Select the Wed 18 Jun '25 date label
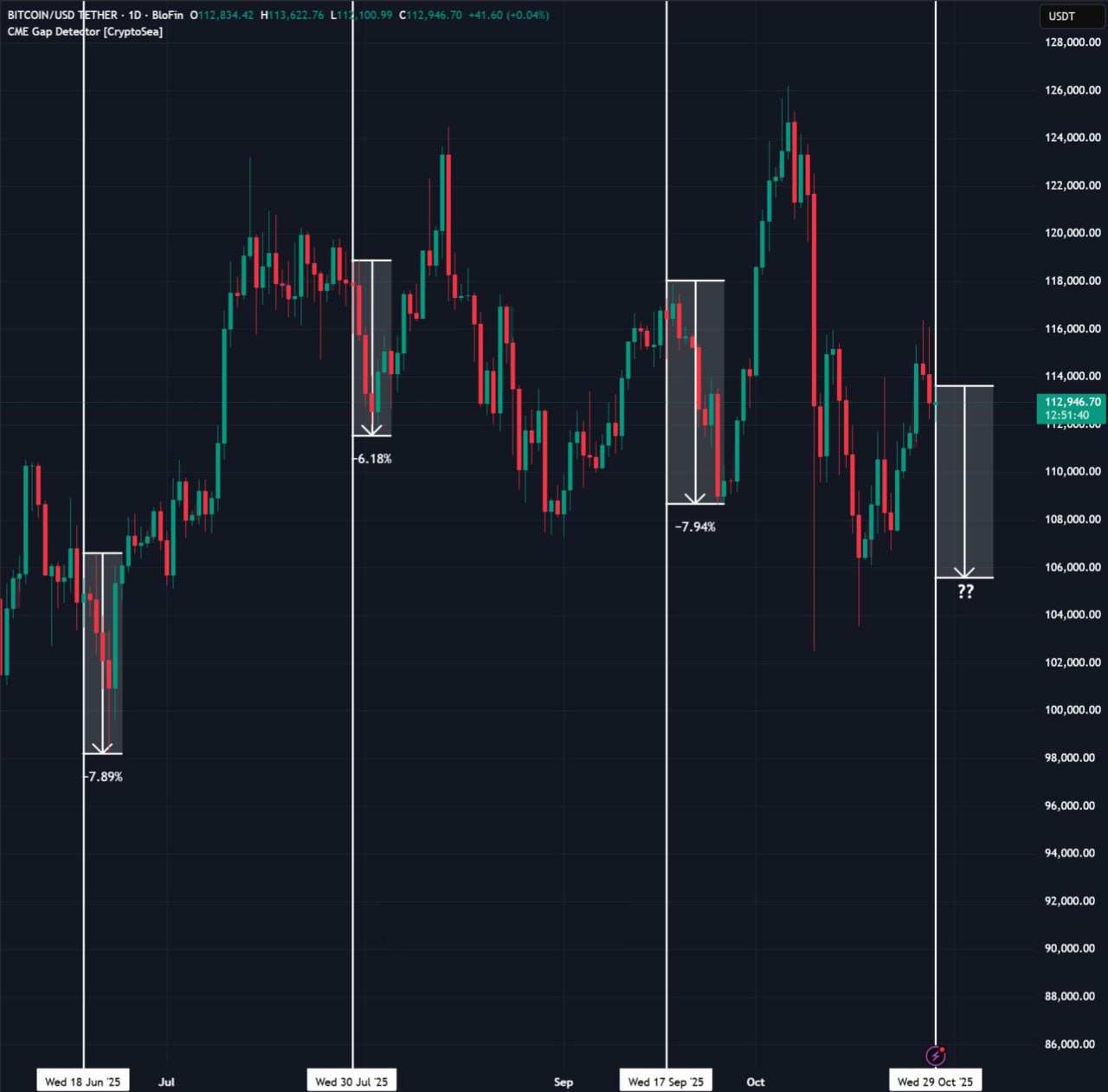1108x1092 pixels. (x=82, y=1081)
